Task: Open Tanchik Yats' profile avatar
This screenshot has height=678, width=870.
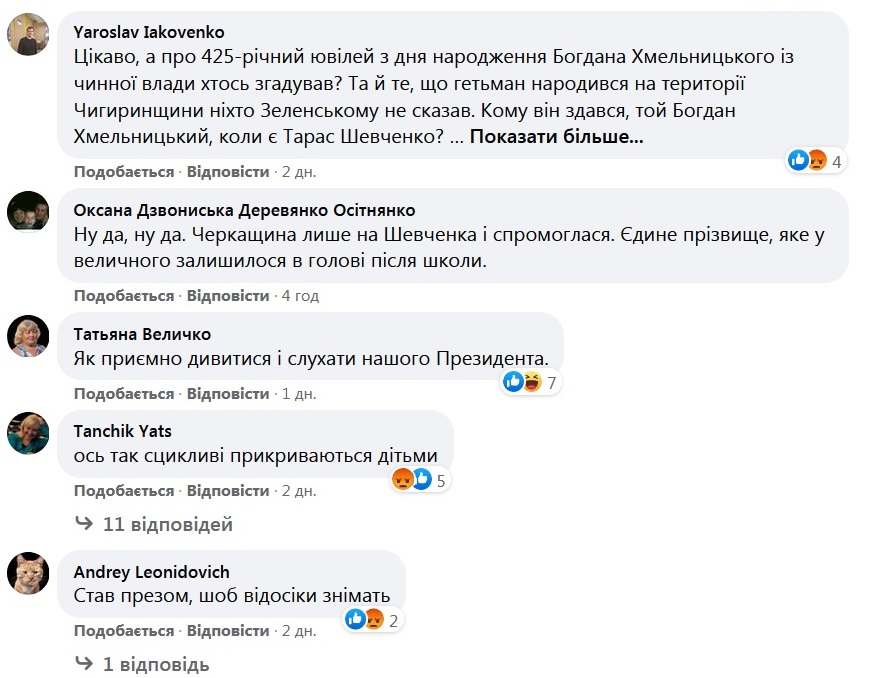Action: pos(28,433)
